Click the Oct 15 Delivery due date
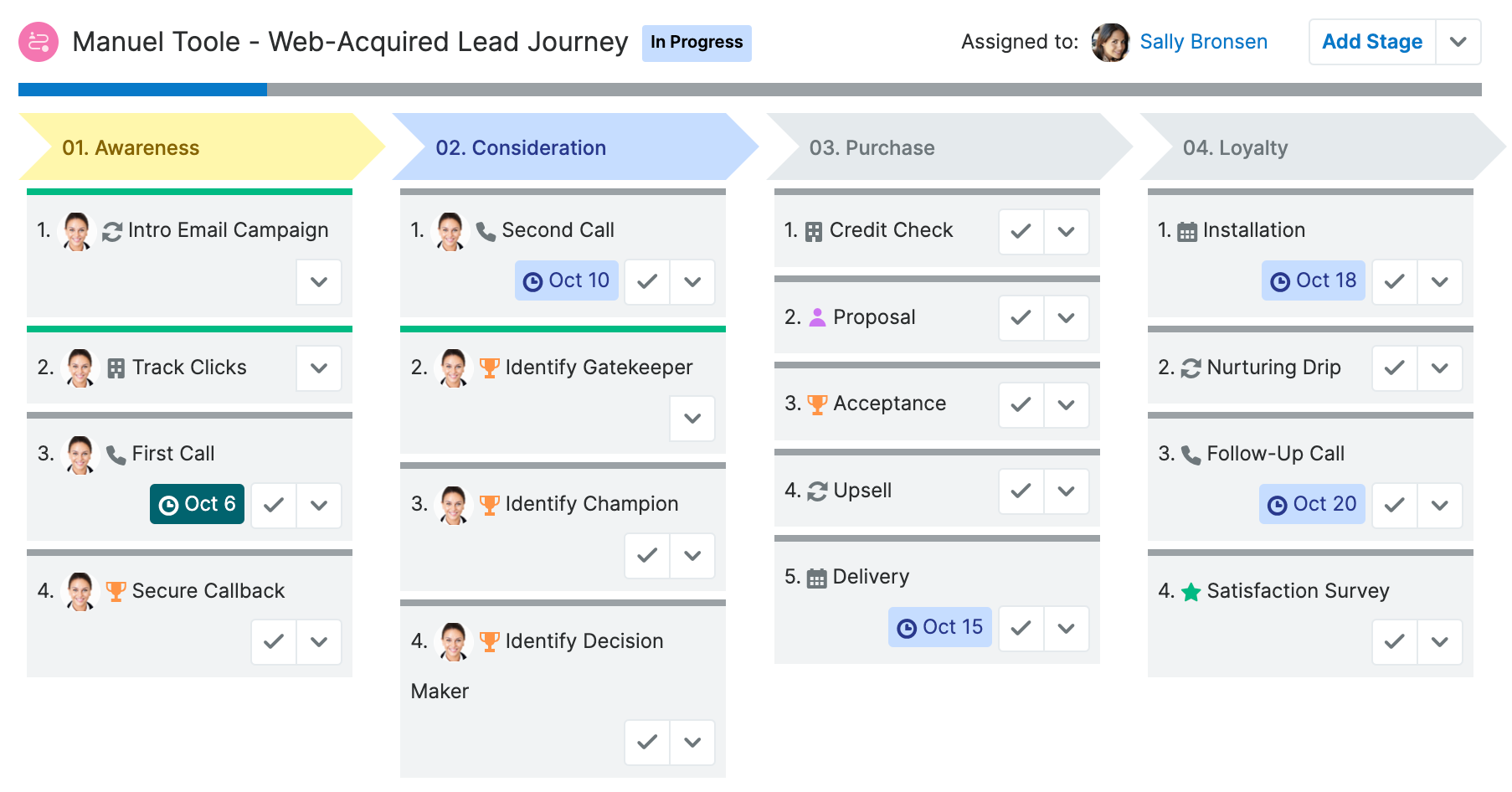The image size is (1512, 792). pyautogui.click(x=940, y=627)
